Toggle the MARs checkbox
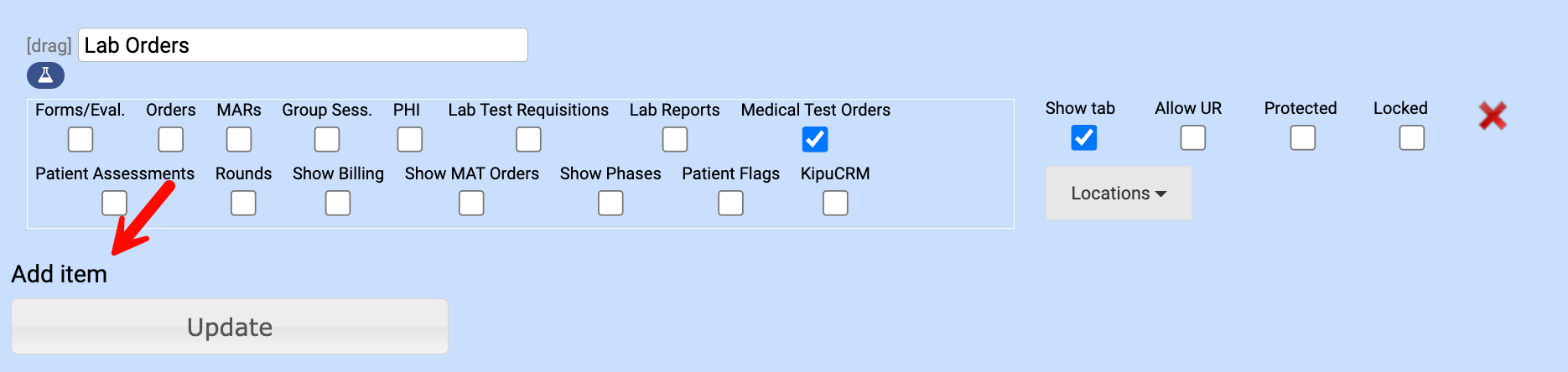The width and height of the screenshot is (1568, 372). coord(239,139)
